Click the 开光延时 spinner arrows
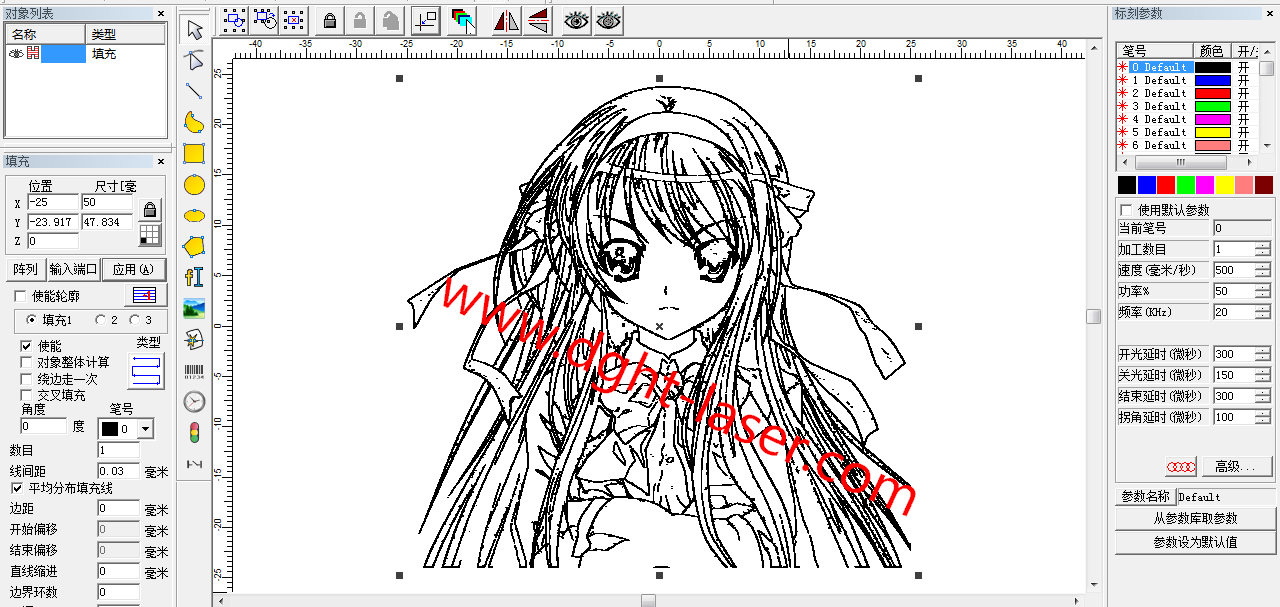Screen dimensions: 1280x607 pyautogui.click(x=1263, y=354)
